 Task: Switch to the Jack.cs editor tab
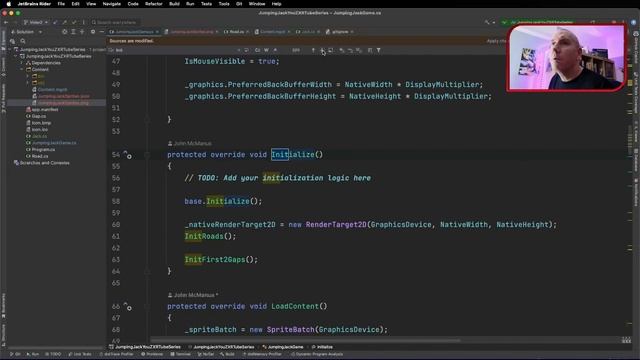pos(308,32)
